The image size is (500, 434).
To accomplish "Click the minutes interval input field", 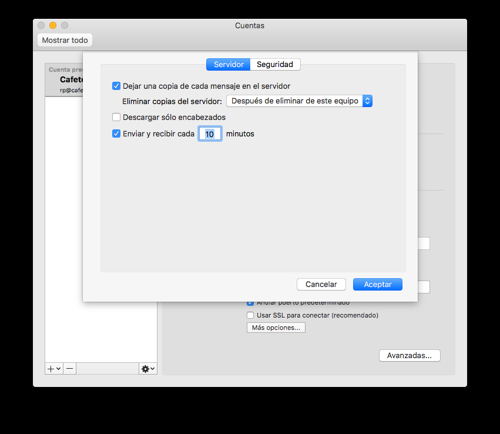I will click(x=210, y=134).
